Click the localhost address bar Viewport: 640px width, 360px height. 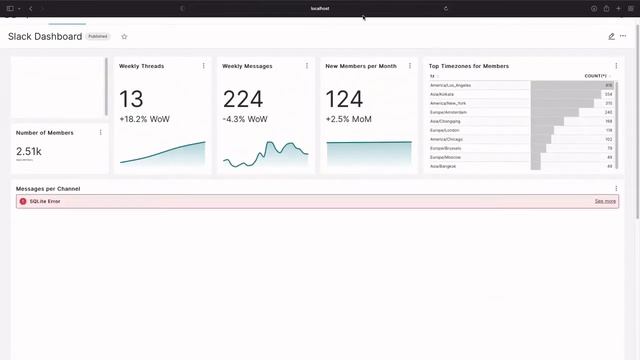point(320,8)
